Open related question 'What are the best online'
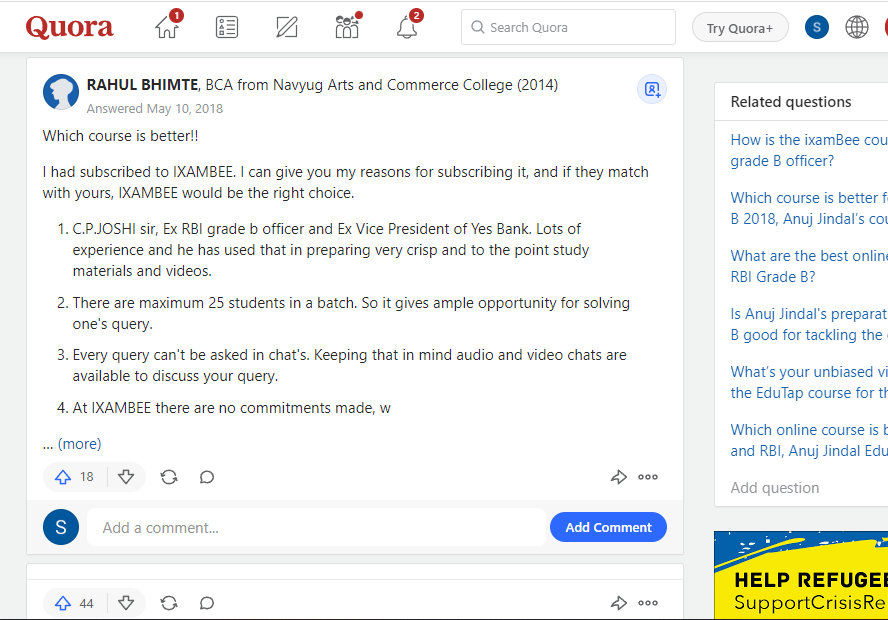Image resolution: width=888 pixels, height=620 pixels. pos(809,266)
